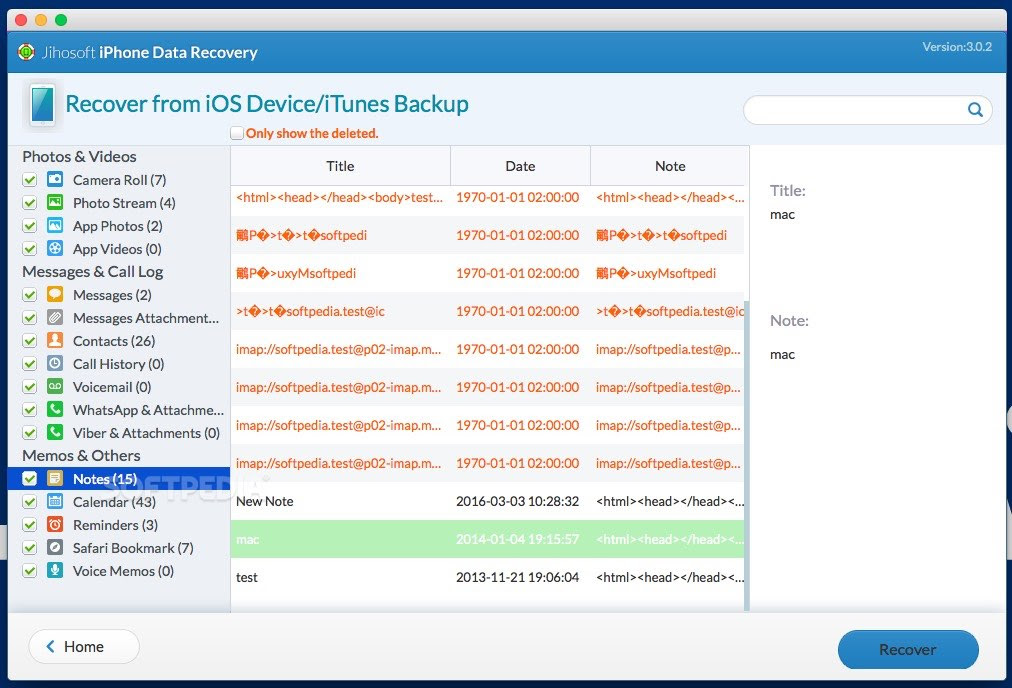Click the Calendar grid icon
This screenshot has height=688, width=1012.
coord(55,501)
